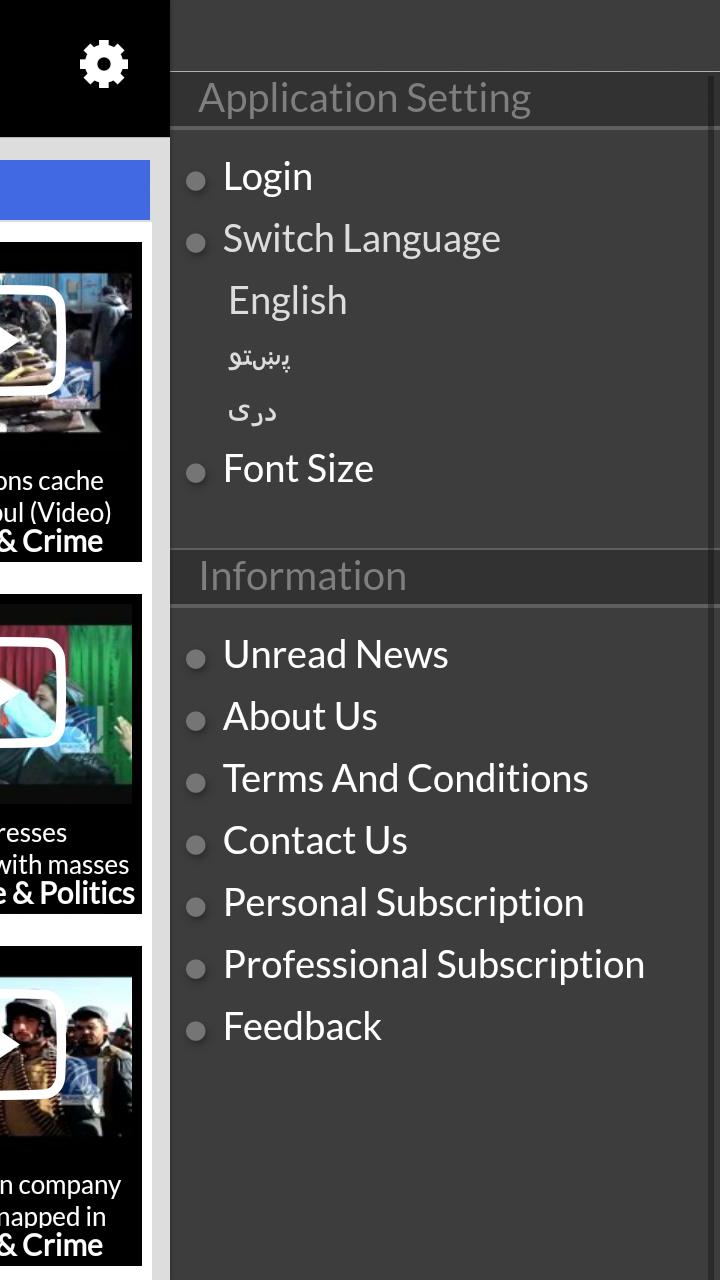The width and height of the screenshot is (720, 1280).
Task: View Terms And Conditions
Action: point(405,779)
